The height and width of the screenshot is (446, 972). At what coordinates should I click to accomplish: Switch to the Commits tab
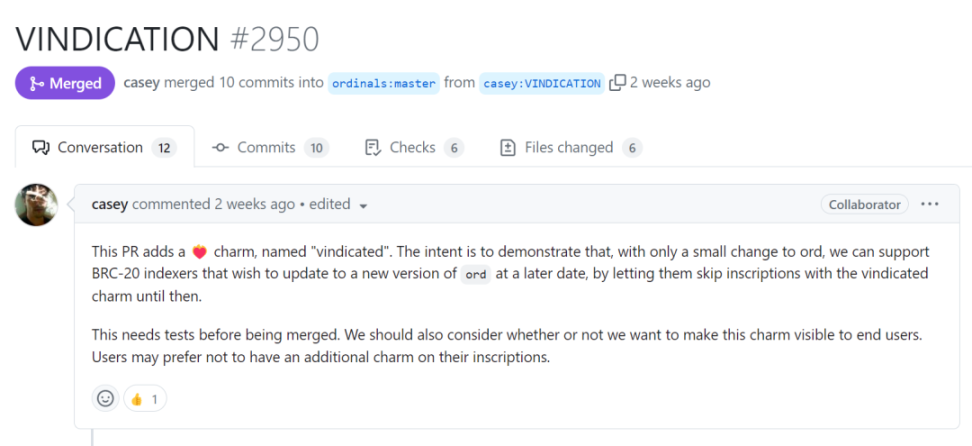[x=270, y=148]
